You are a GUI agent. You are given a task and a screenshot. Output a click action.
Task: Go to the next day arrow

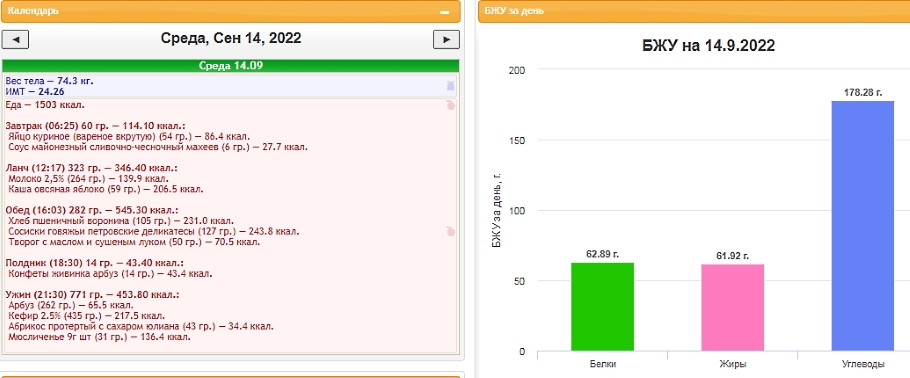[446, 39]
